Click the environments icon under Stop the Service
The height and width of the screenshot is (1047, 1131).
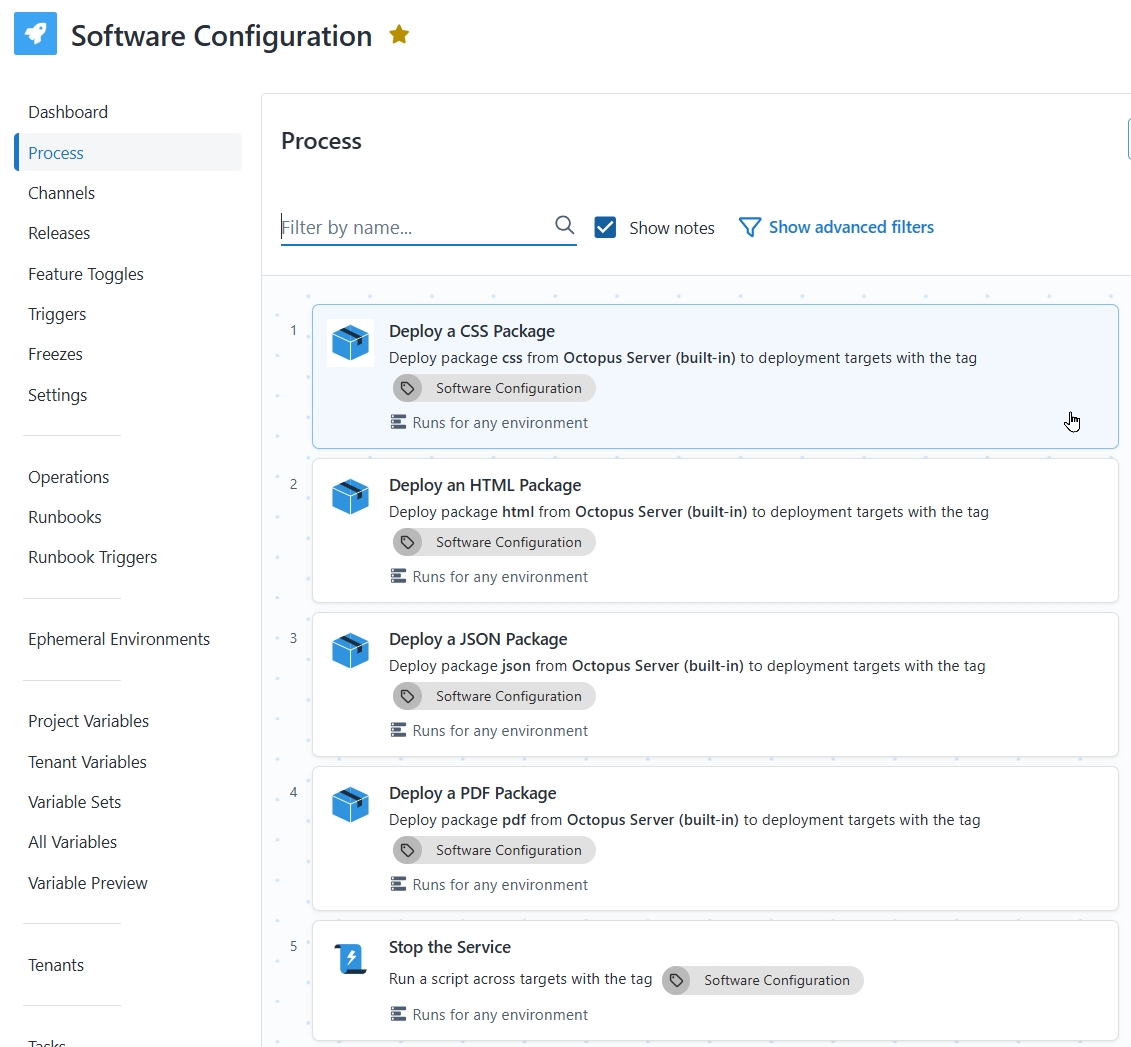398,1014
